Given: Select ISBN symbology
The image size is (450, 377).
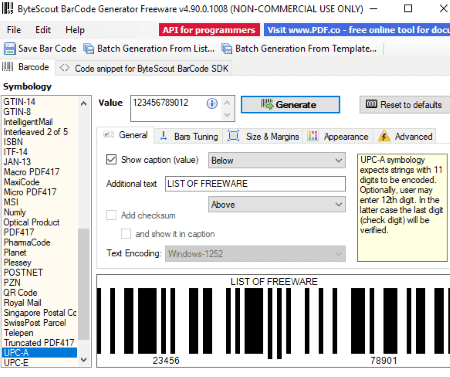Looking at the screenshot, I should coord(39,142).
